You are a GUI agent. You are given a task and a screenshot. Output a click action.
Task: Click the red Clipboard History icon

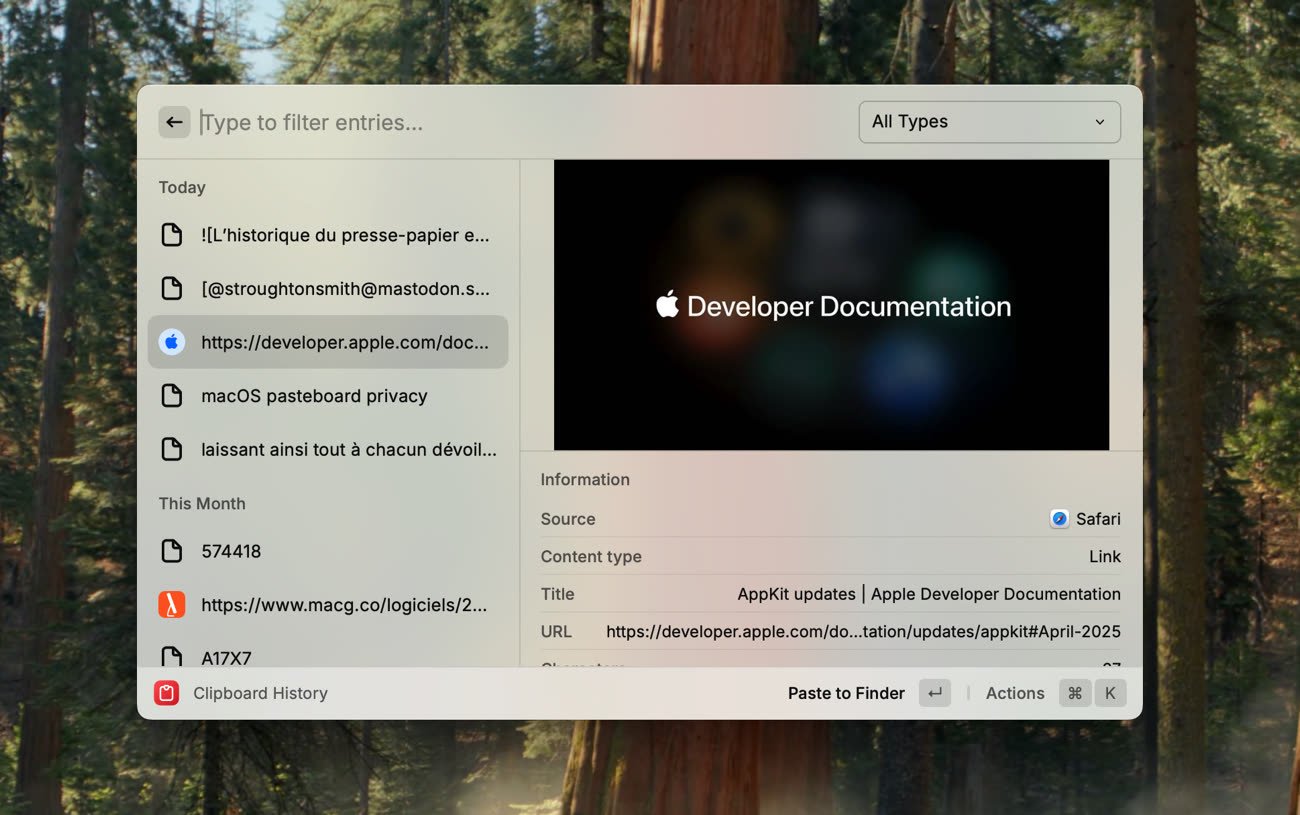point(167,693)
